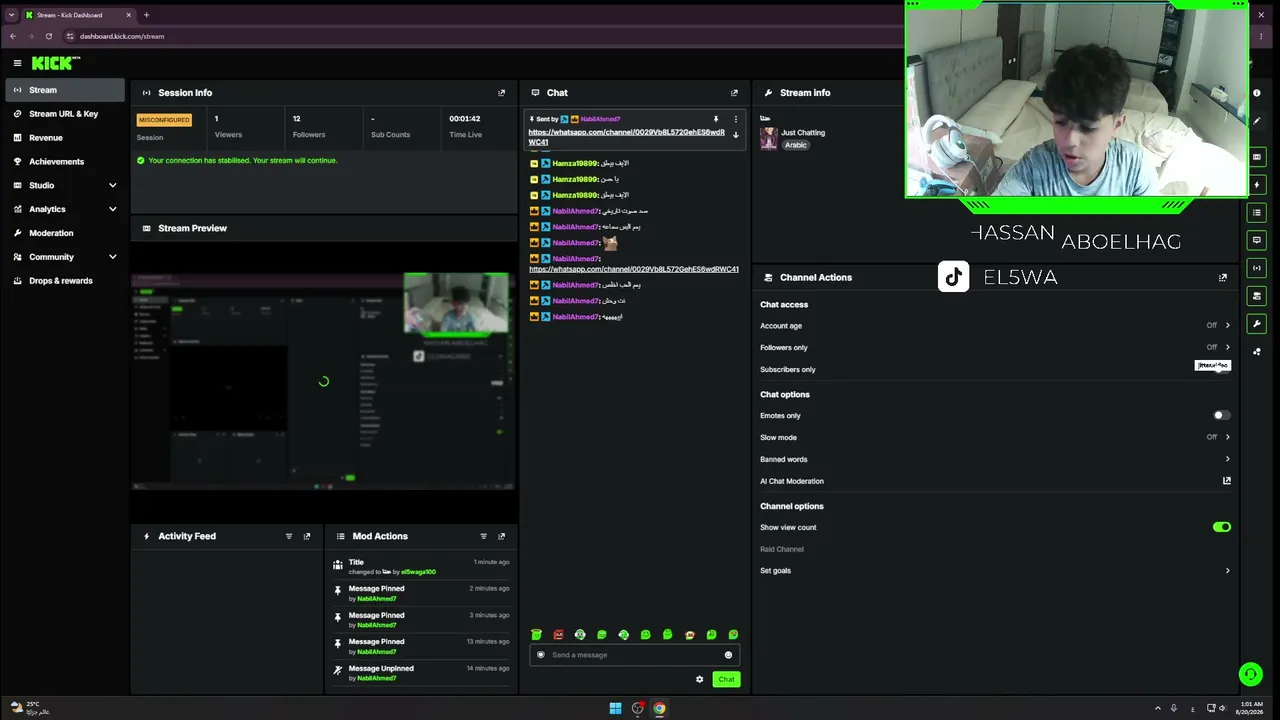Image resolution: width=1280 pixels, height=720 pixels.
Task: Filter the Mod Actions list
Action: (x=484, y=536)
